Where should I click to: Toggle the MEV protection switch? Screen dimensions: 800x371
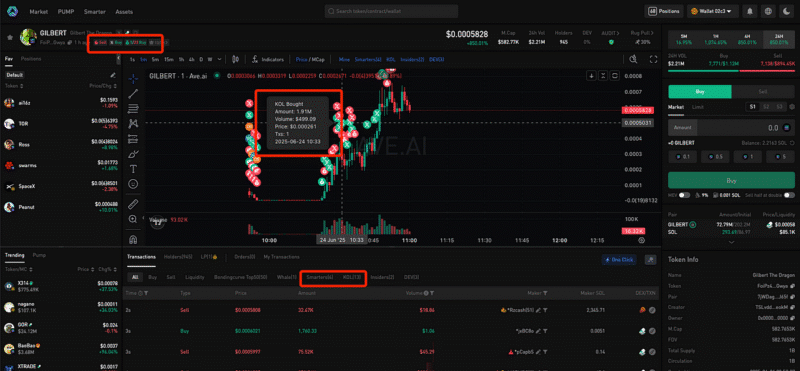(x=684, y=195)
